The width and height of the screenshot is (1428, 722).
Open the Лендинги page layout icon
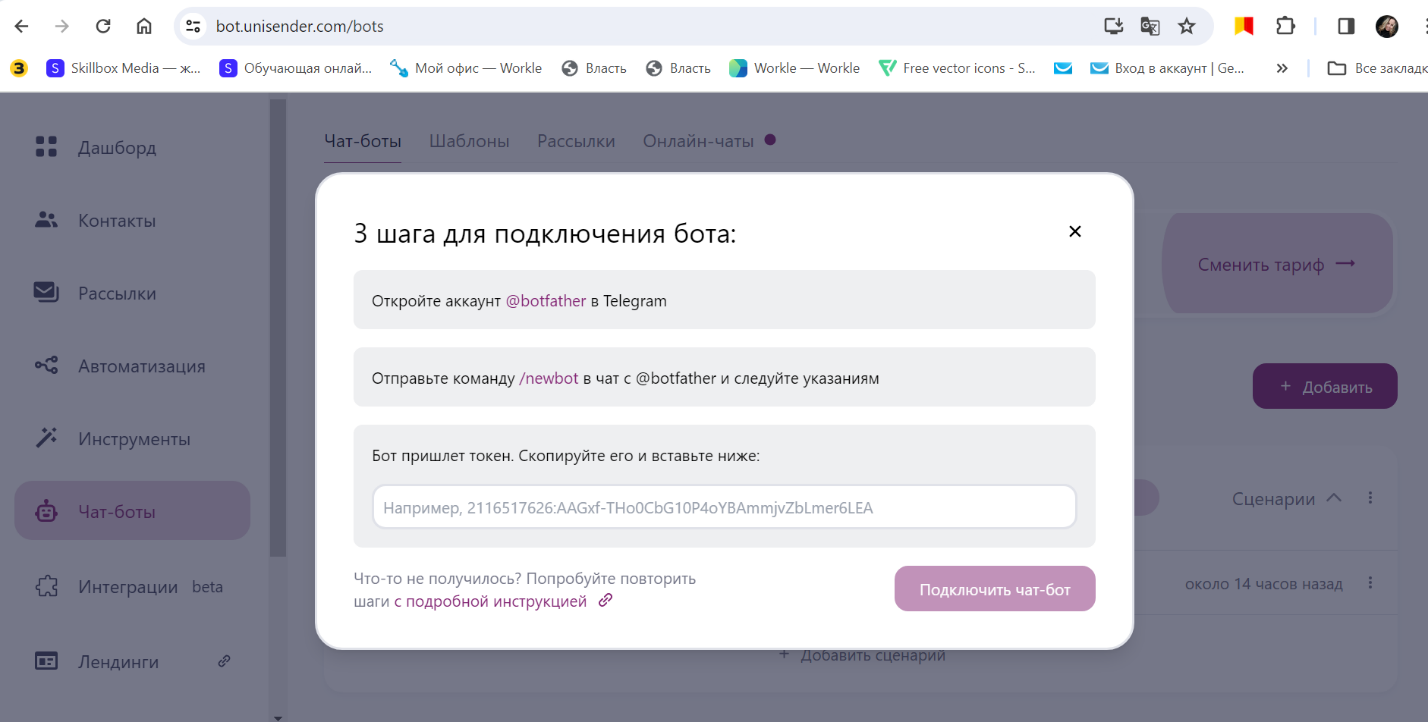click(x=46, y=661)
